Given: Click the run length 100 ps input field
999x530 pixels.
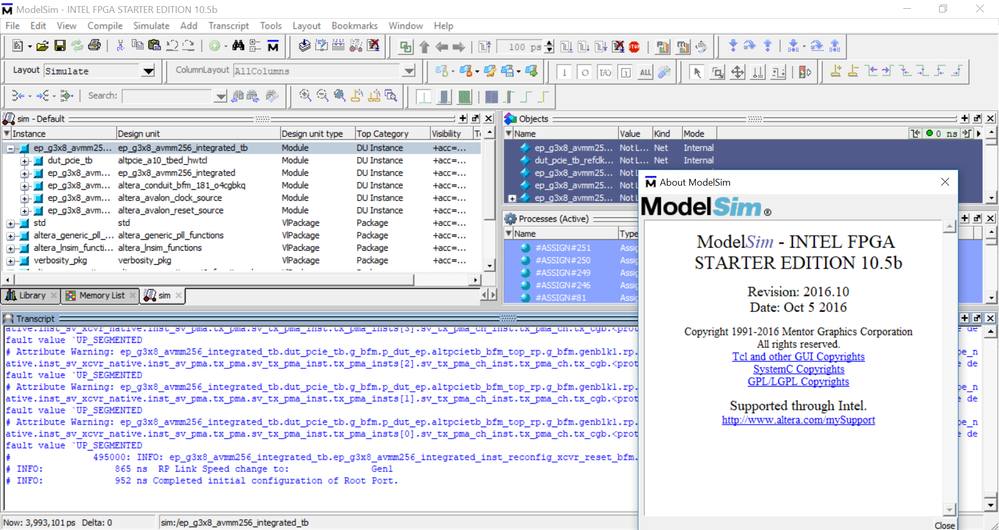Looking at the screenshot, I should pos(522,47).
